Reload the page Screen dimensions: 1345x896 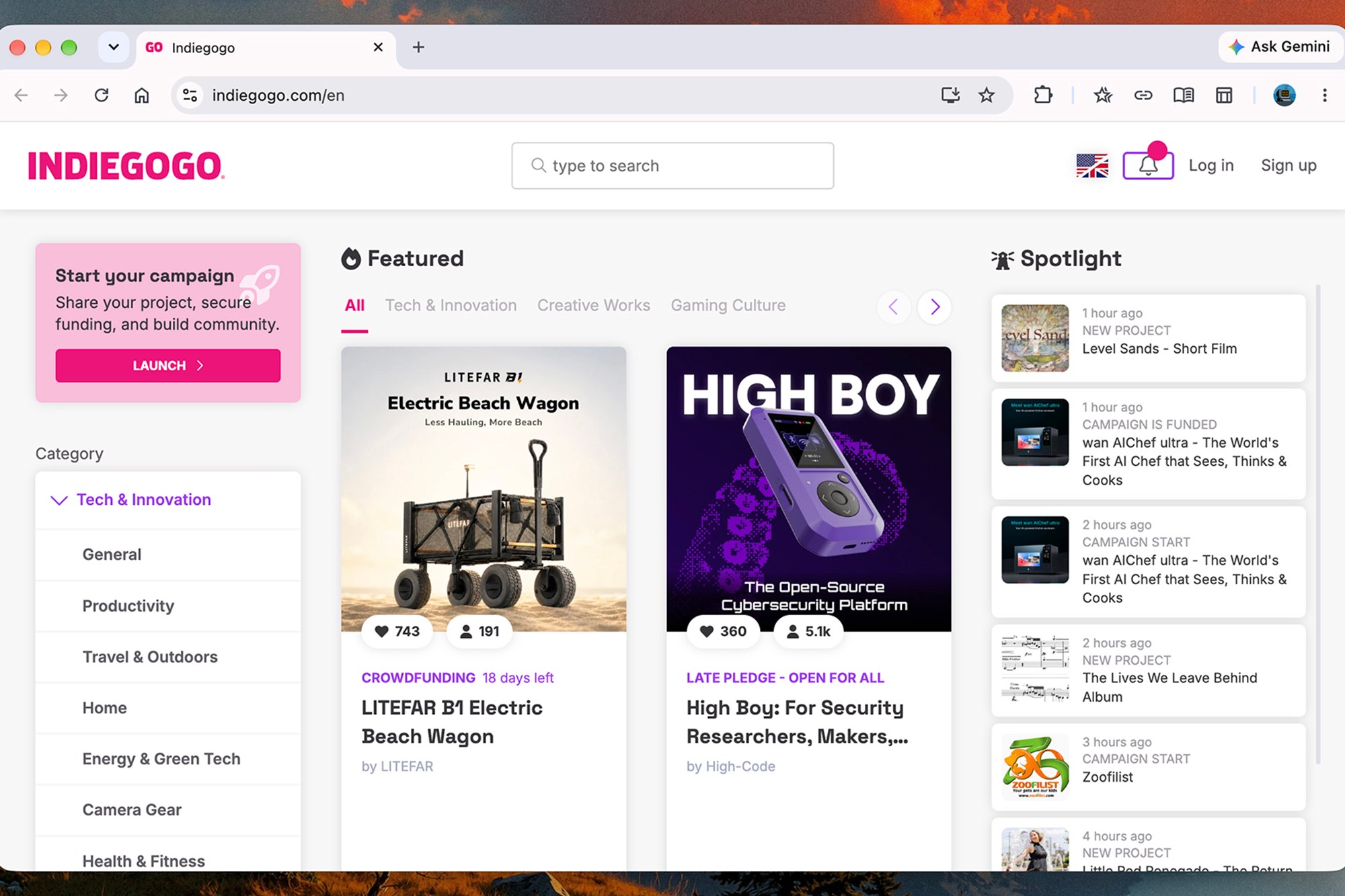point(102,95)
